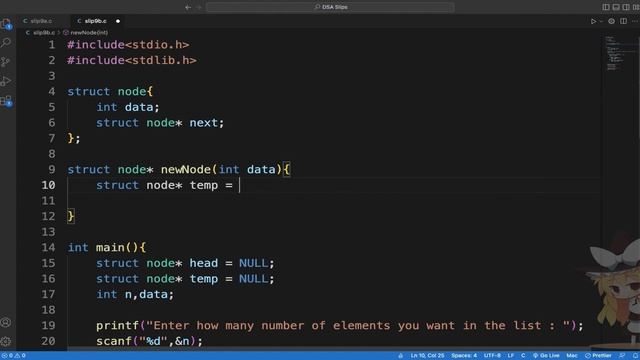Click Prettier in the status bar
Screen dimensions: 640x360
(598, 356)
